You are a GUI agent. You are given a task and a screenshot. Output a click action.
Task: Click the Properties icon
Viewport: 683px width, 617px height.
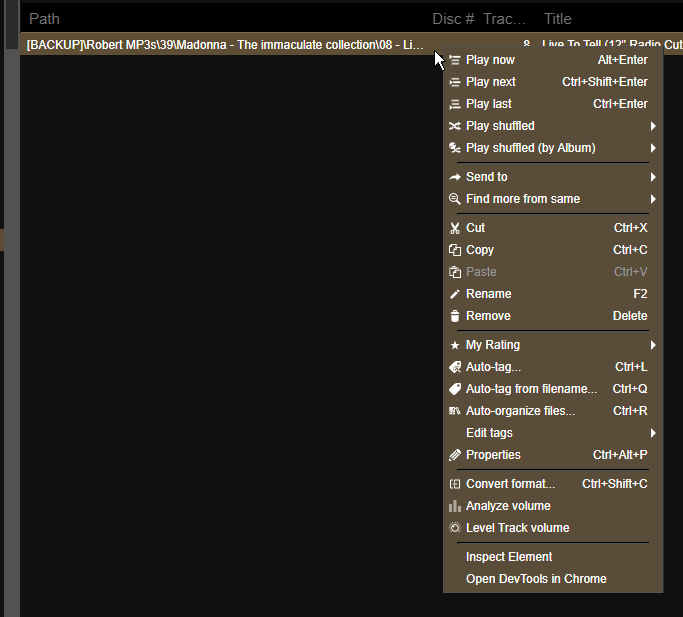[455, 455]
